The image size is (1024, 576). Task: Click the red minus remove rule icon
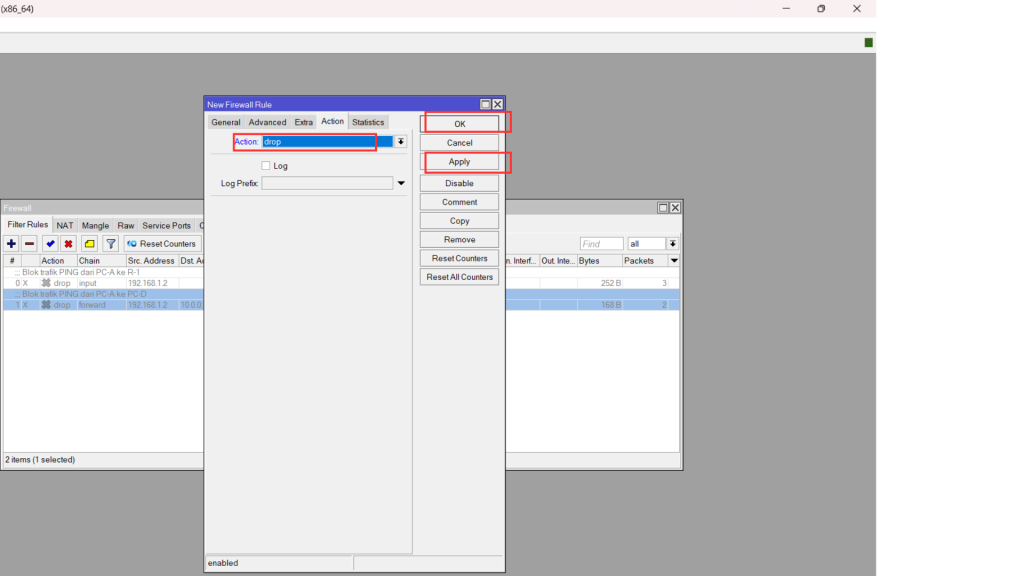[x=30, y=244]
